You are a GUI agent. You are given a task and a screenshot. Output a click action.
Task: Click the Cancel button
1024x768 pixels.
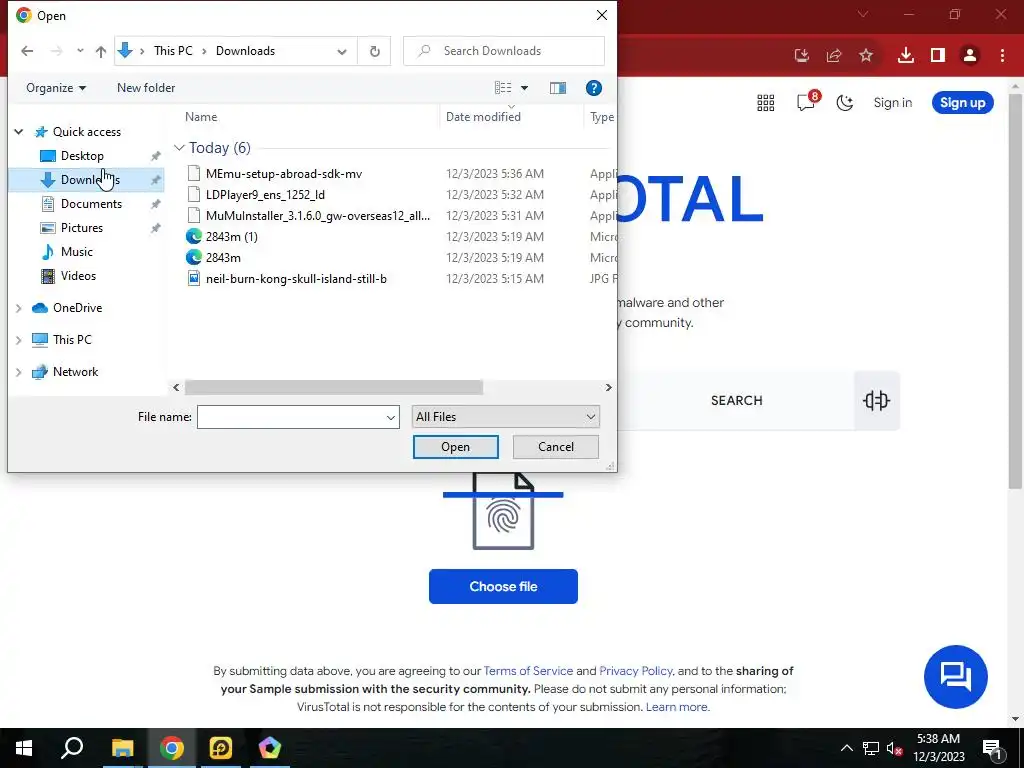(556, 447)
